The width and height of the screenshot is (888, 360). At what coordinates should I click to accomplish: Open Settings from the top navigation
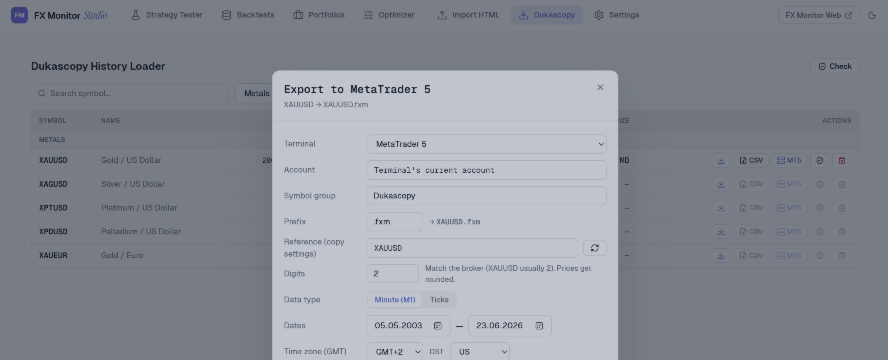point(617,15)
